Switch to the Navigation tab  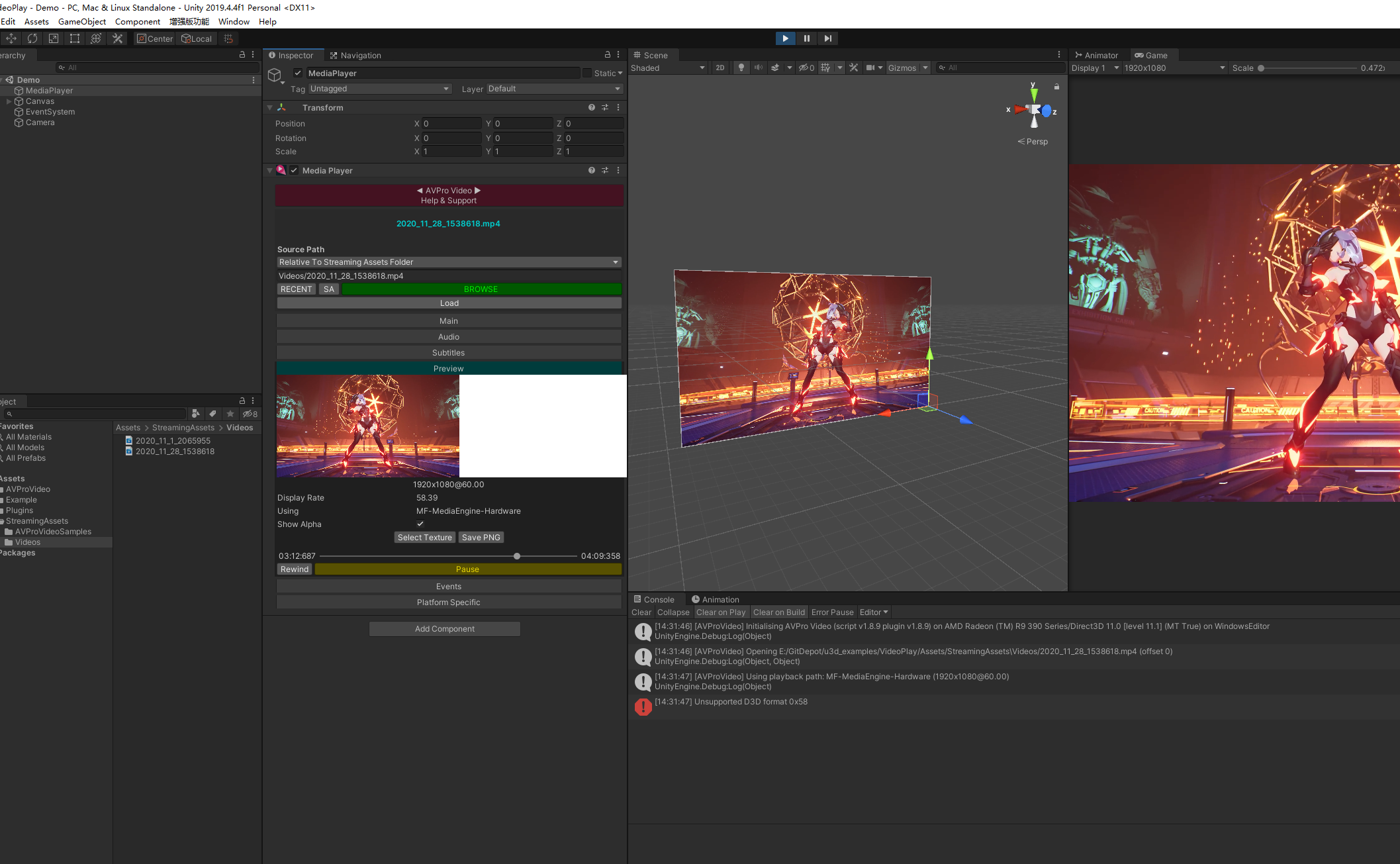tap(356, 55)
